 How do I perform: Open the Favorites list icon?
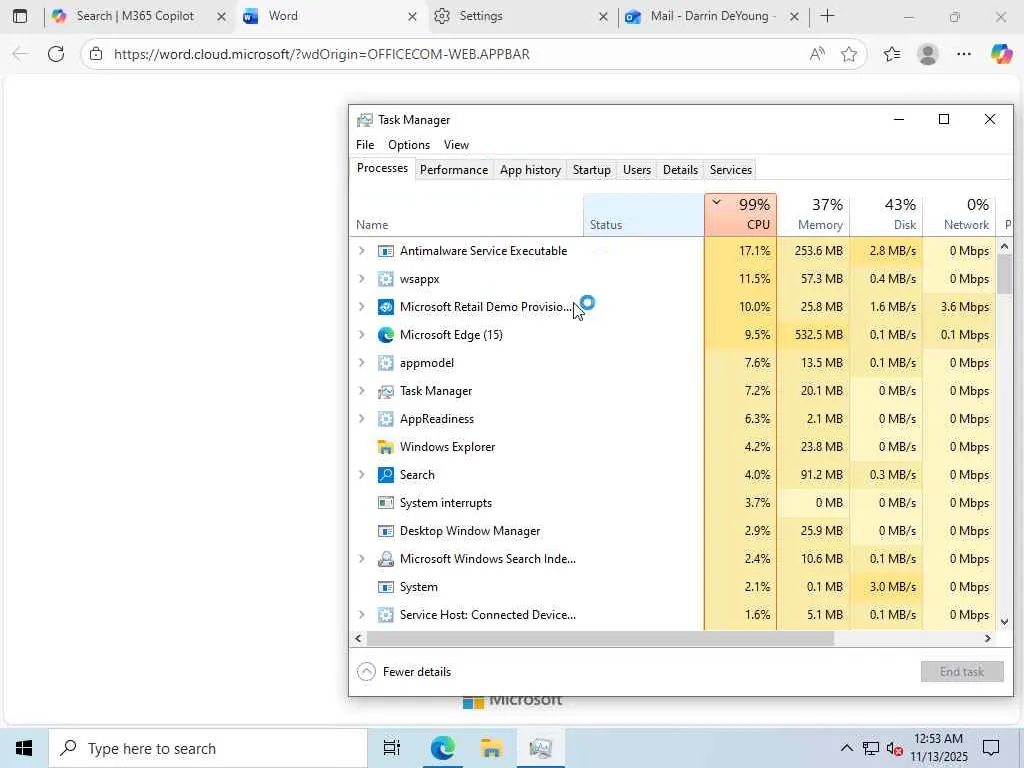(x=892, y=54)
